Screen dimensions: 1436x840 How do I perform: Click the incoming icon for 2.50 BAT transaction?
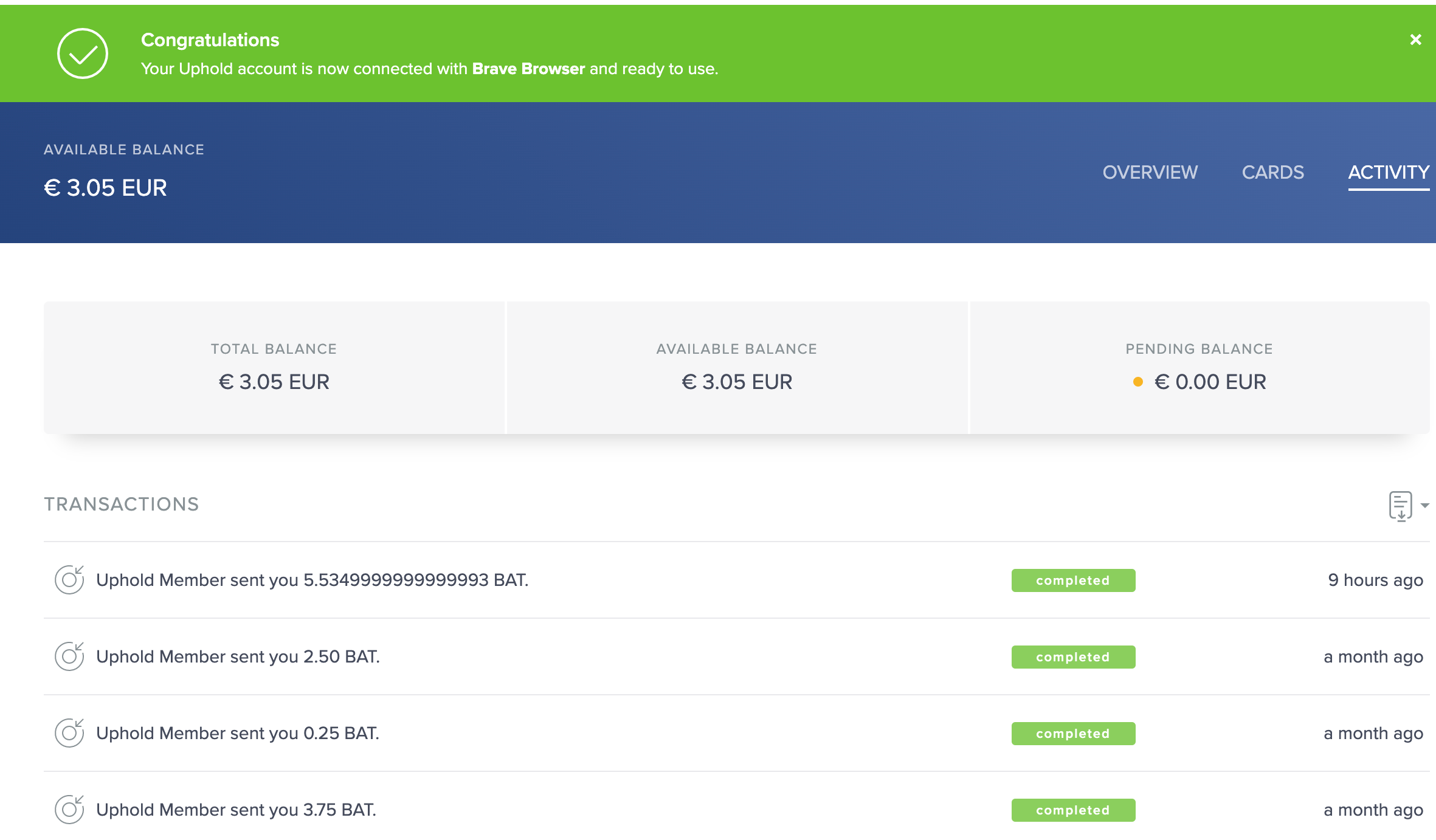(69, 656)
